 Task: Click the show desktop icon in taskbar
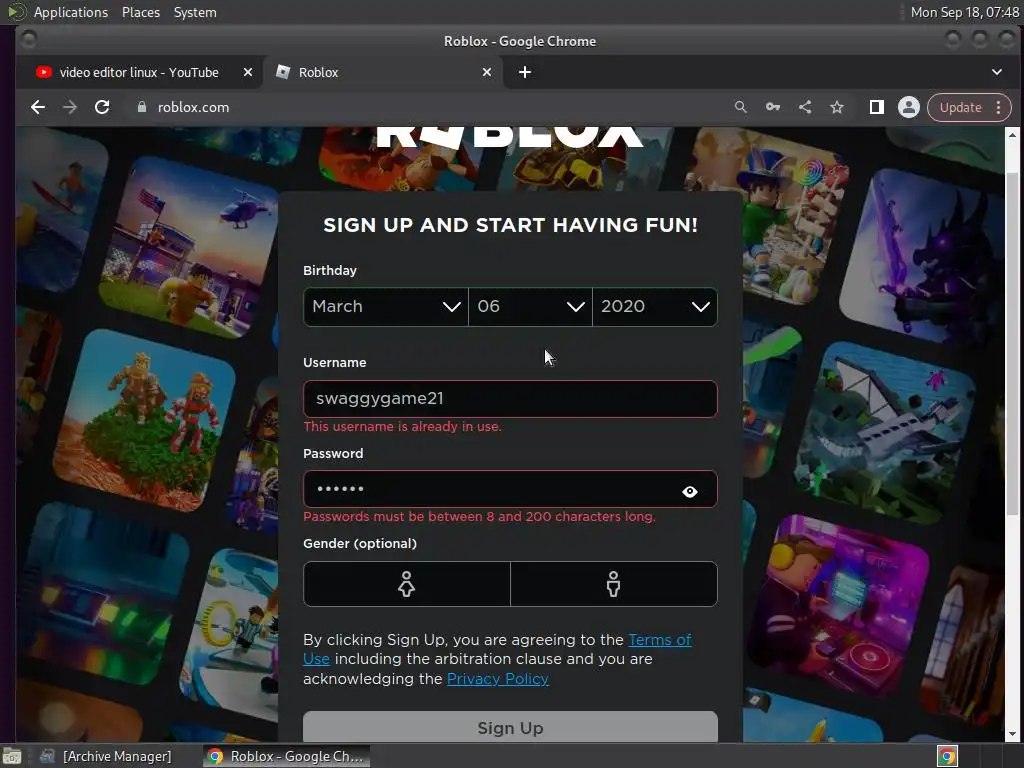[12, 756]
